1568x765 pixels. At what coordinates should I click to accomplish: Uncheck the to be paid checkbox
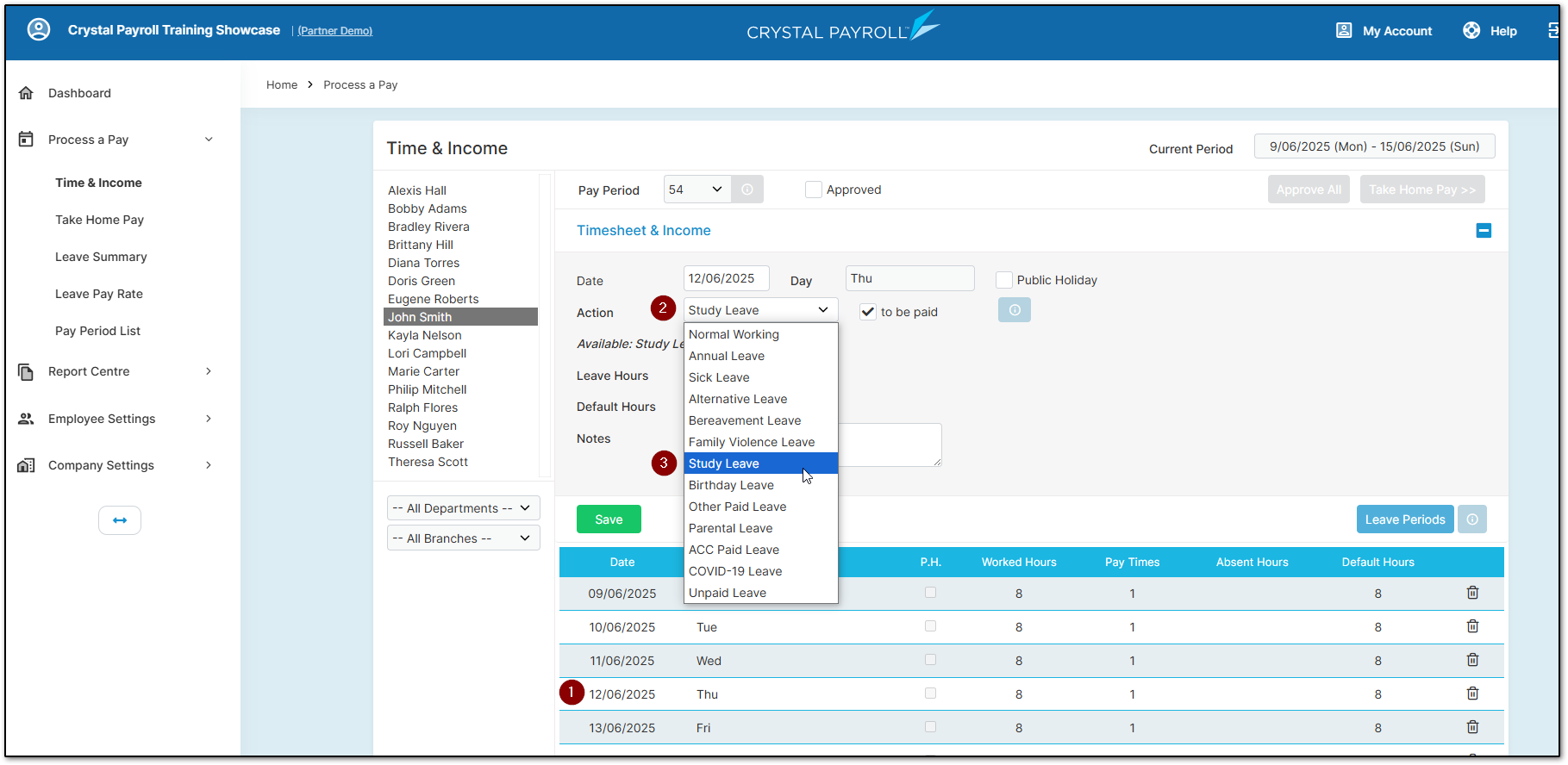(868, 312)
